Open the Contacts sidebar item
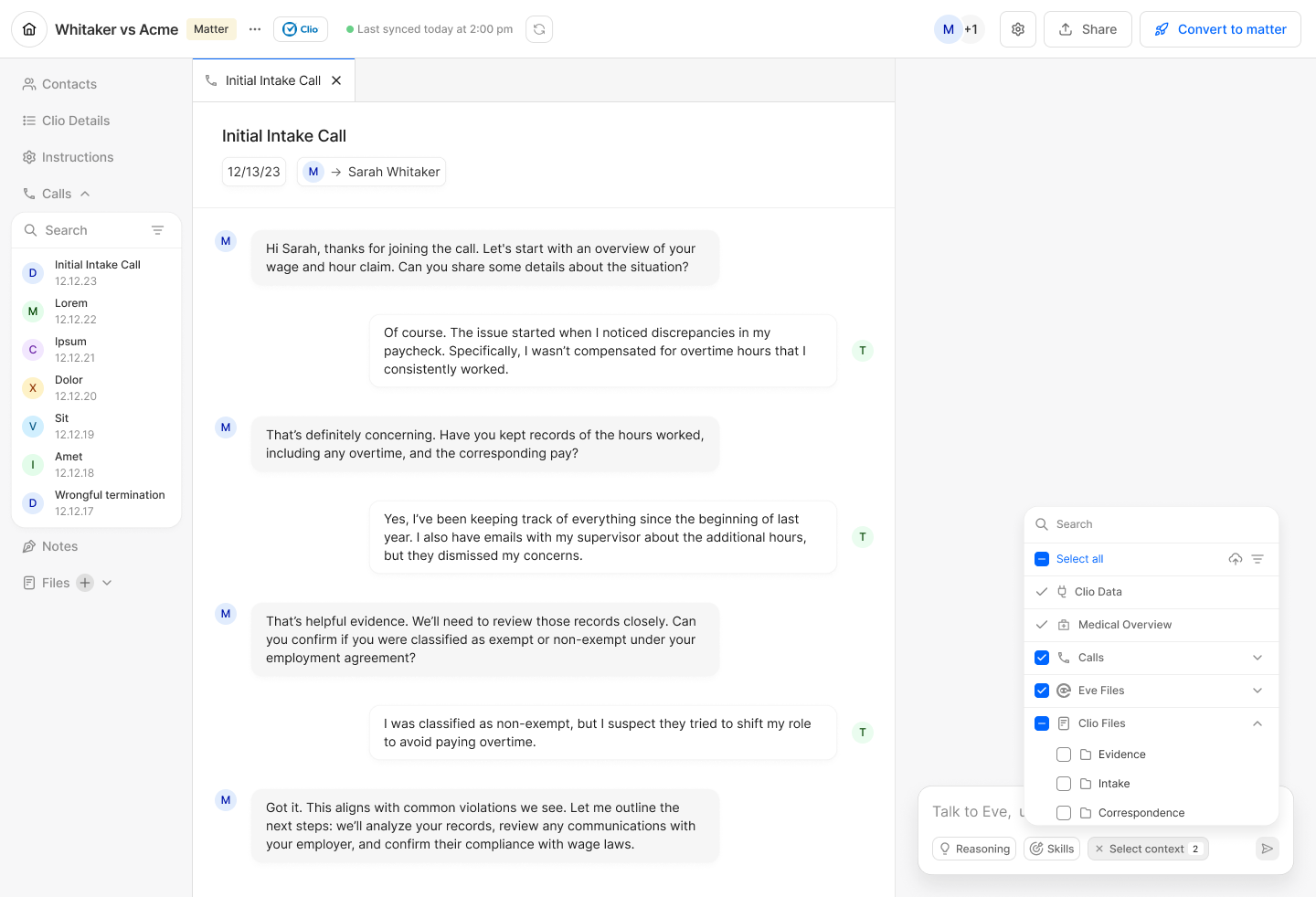The width and height of the screenshot is (1316, 897). click(60, 84)
